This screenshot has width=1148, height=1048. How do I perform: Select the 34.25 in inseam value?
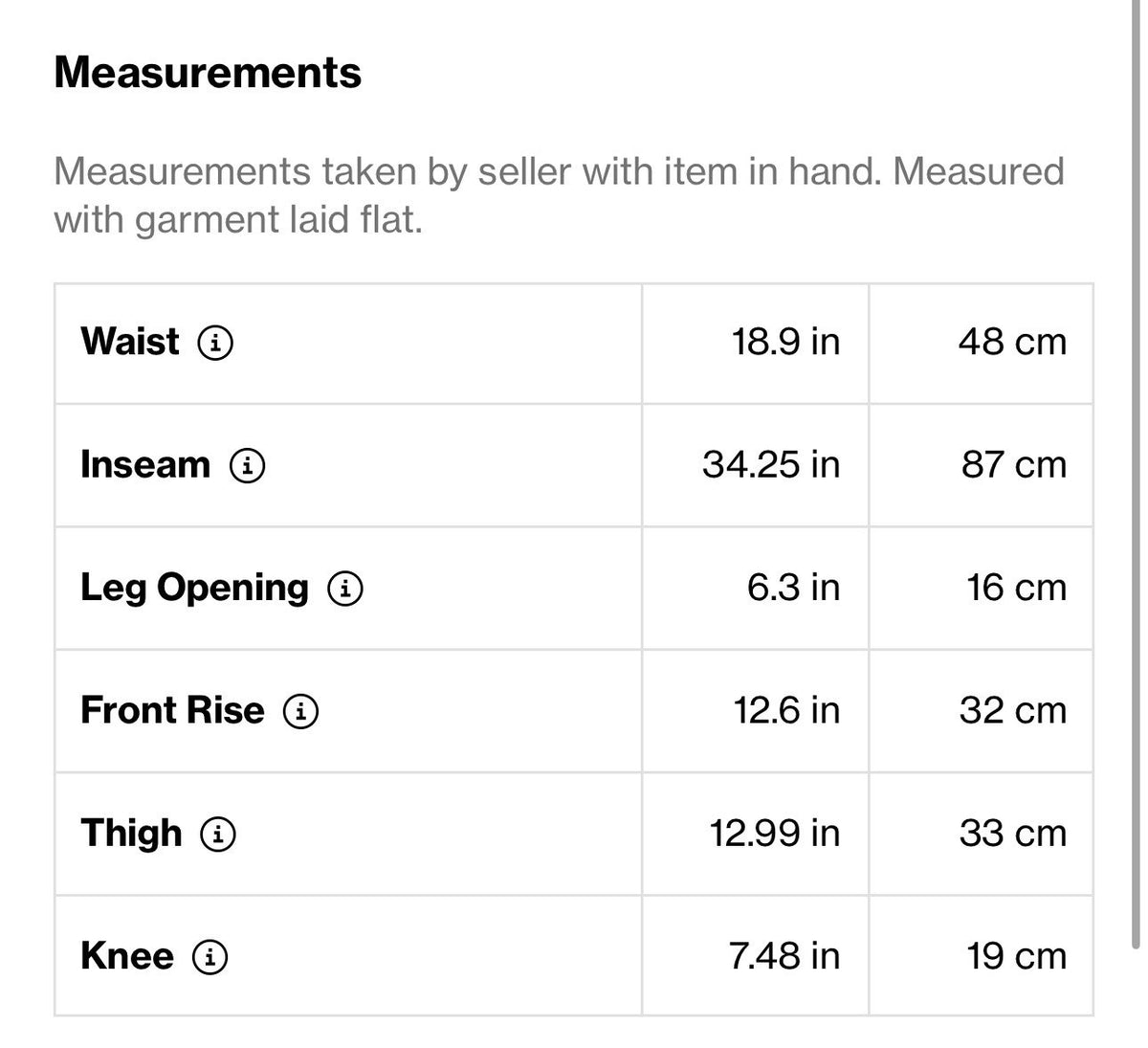coord(771,465)
